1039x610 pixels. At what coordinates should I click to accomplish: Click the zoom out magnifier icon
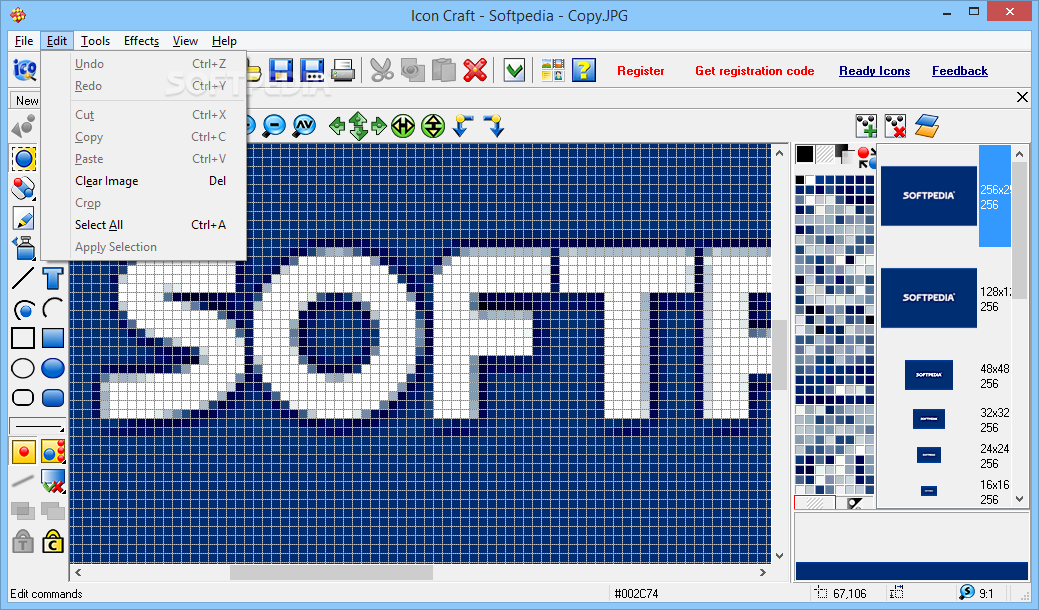[274, 125]
